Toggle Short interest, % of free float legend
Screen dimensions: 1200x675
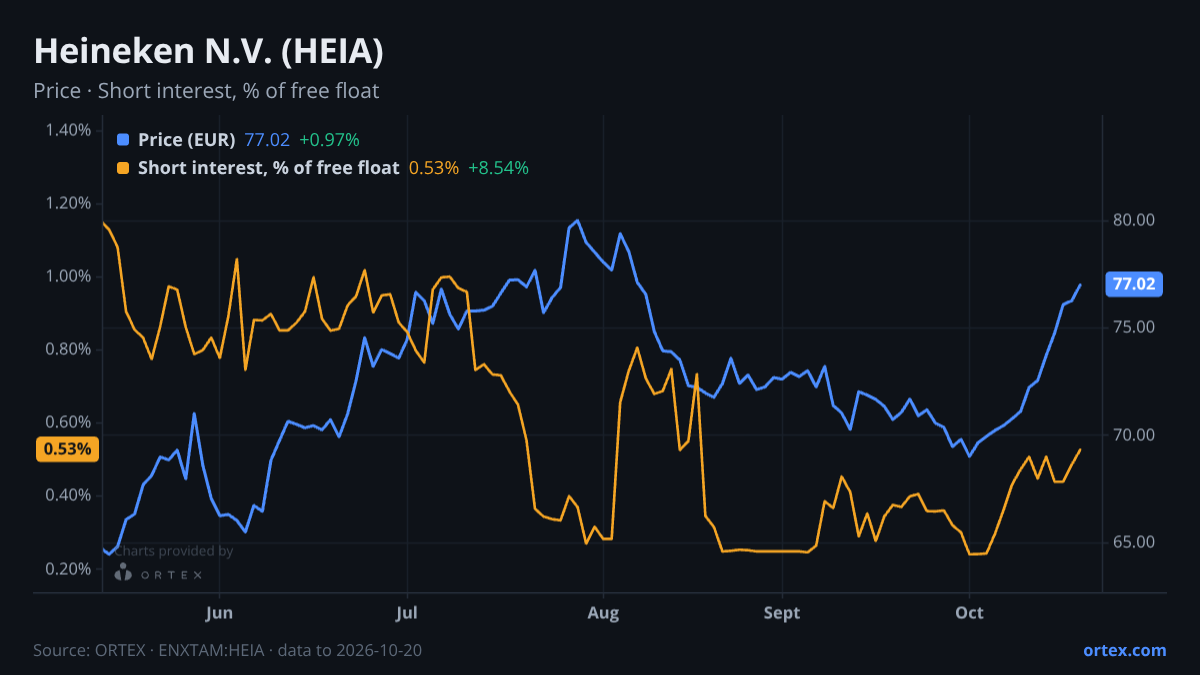click(x=268, y=168)
